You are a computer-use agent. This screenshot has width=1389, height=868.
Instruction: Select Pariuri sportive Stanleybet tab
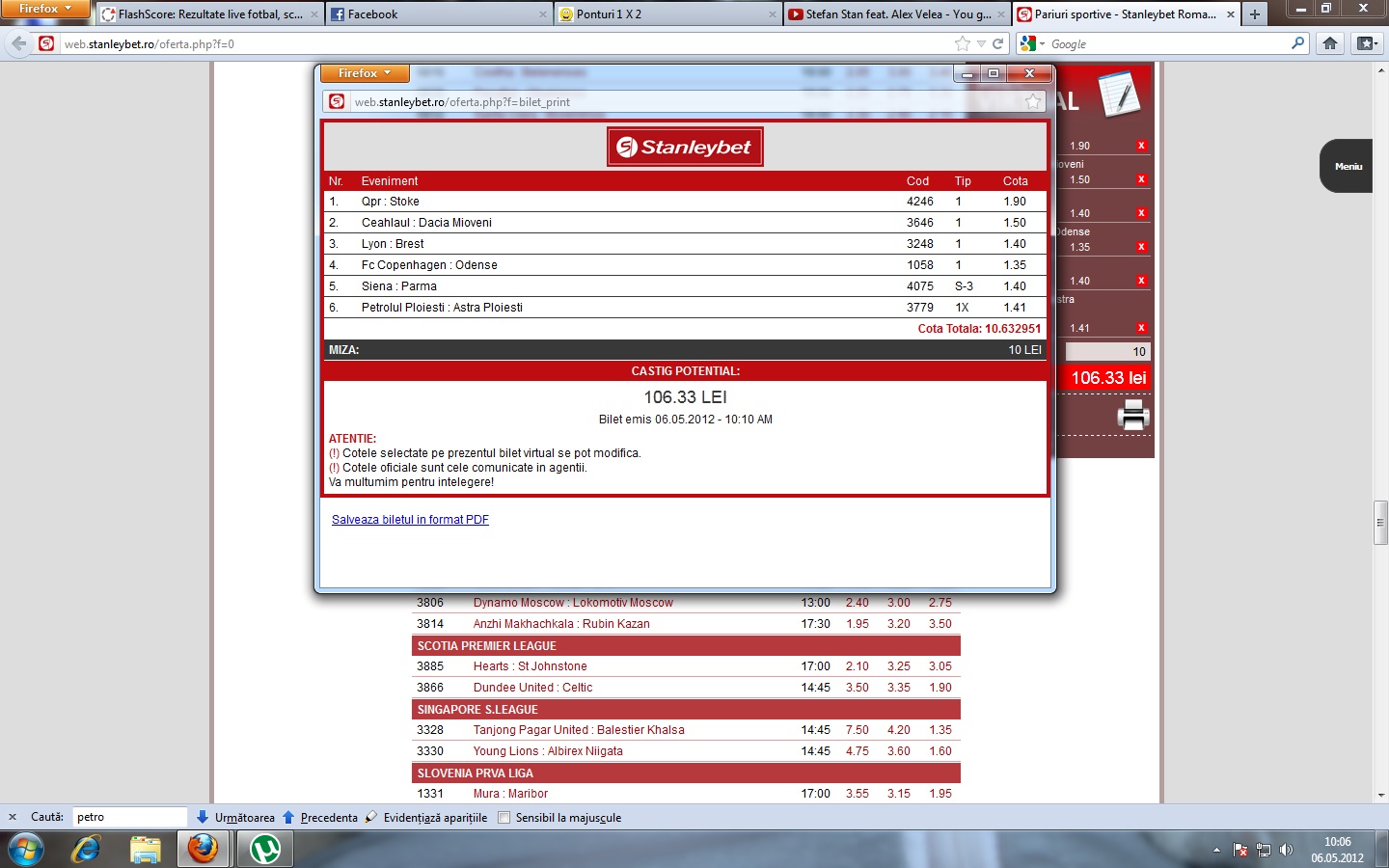click(1125, 14)
